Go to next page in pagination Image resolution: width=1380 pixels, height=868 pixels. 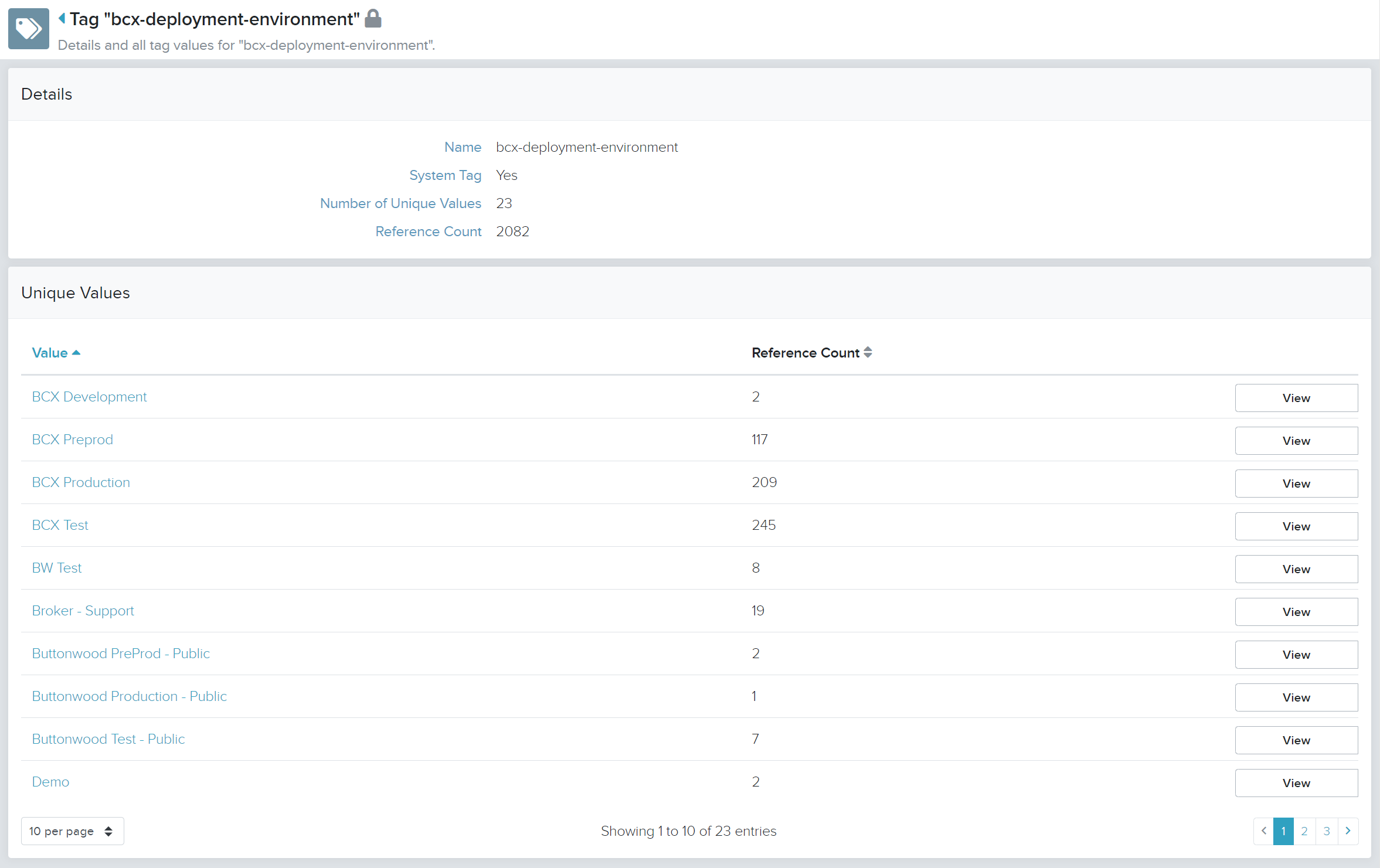click(1348, 831)
